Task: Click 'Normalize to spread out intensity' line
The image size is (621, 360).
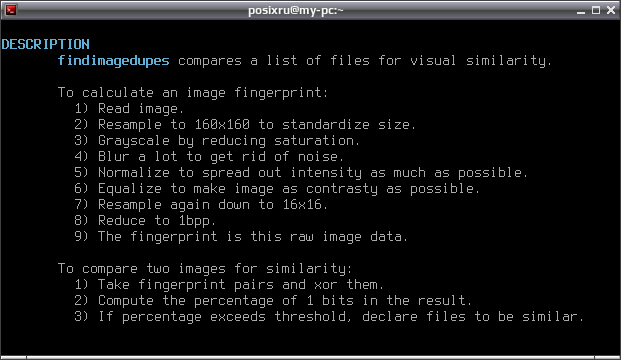Action: tap(301, 173)
